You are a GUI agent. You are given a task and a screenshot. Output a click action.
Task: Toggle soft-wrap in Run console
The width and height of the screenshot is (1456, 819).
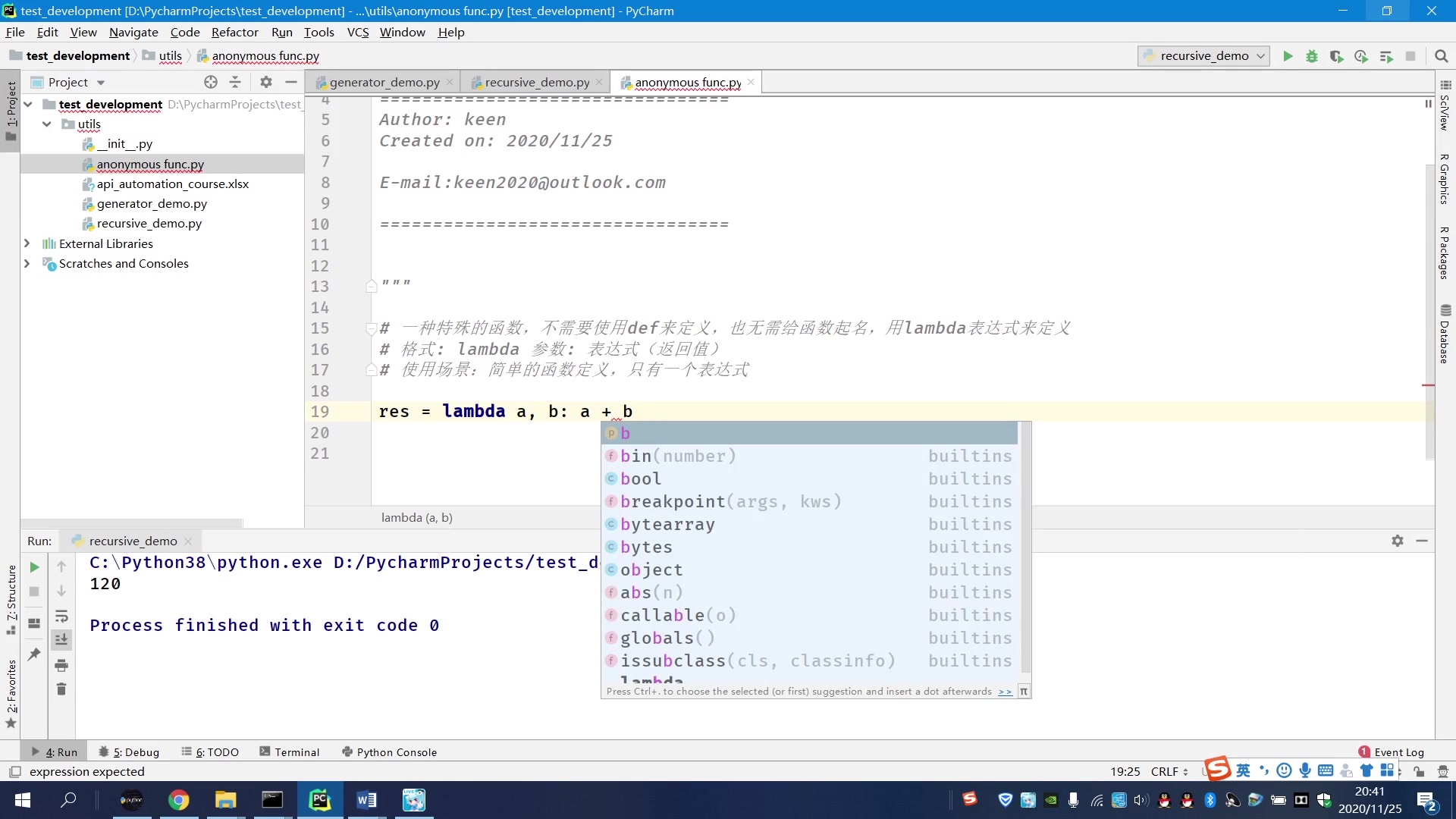pos(61,616)
